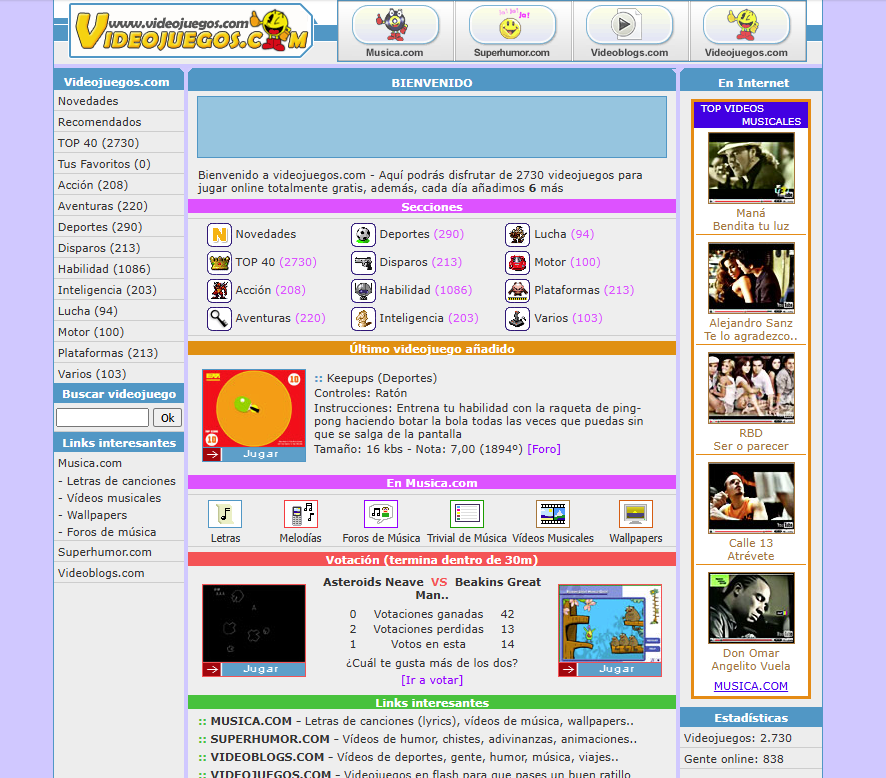
Task: Open the Deportes soccer ball icon
Action: click(363, 235)
